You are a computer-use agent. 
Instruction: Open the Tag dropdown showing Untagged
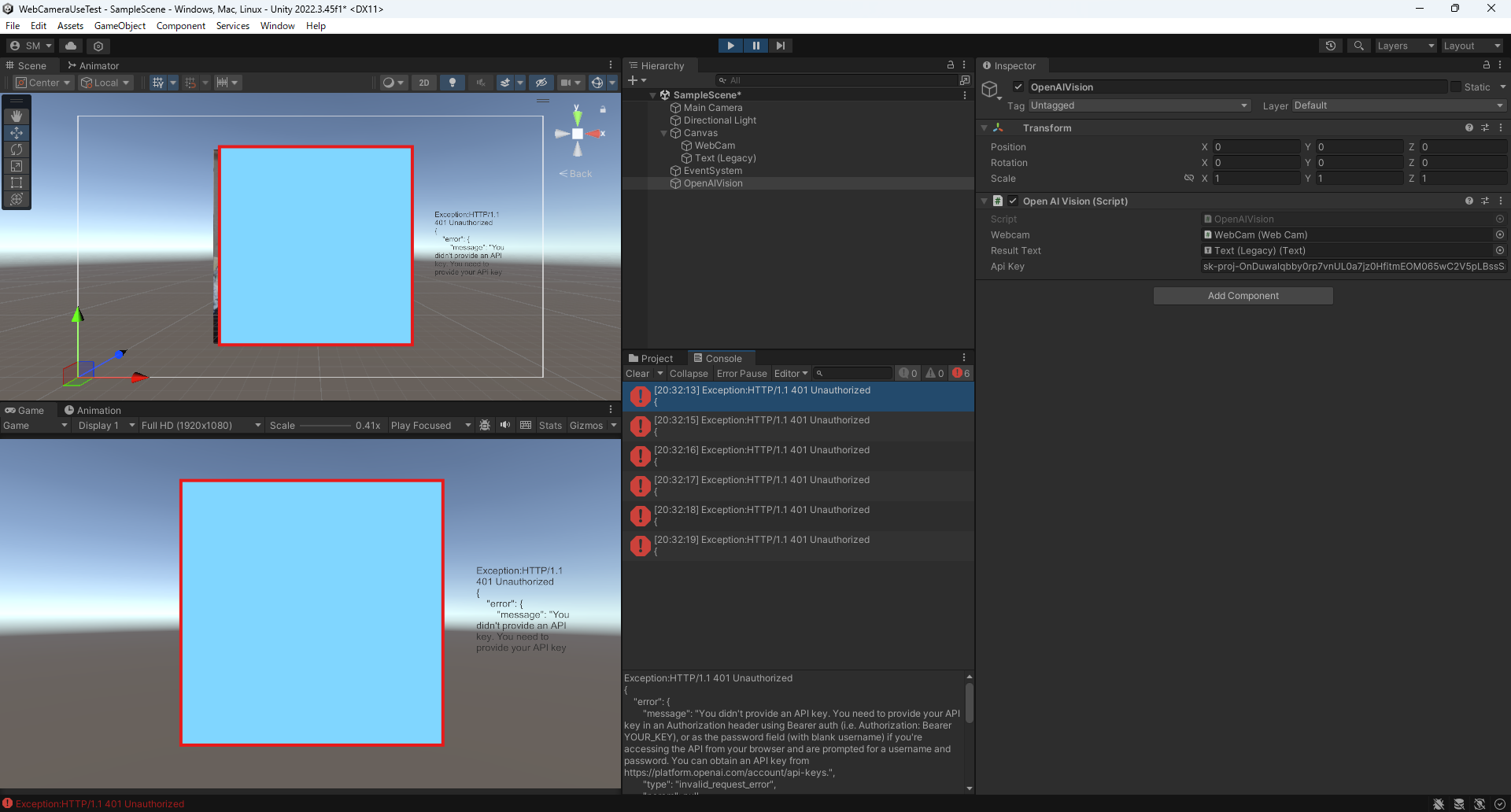click(1138, 105)
